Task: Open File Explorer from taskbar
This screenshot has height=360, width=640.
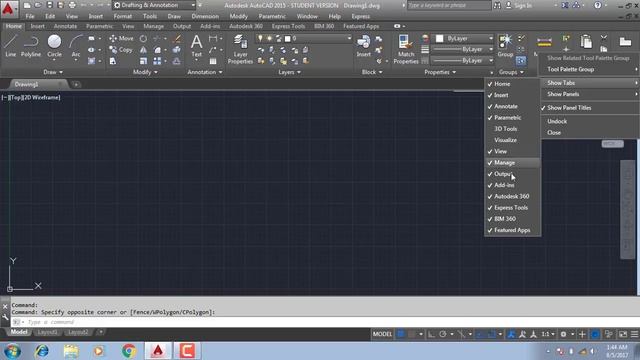Action: [71, 351]
